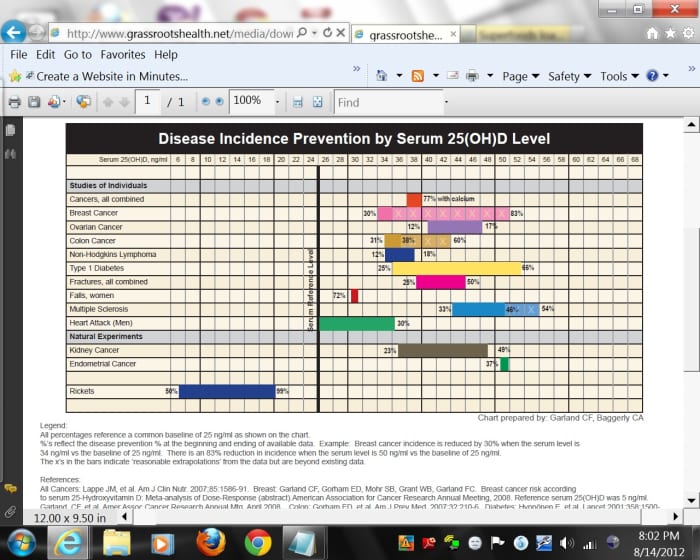Screen dimensions: 700x560
Task: Open the Favorites menu
Action: pyautogui.click(x=123, y=54)
